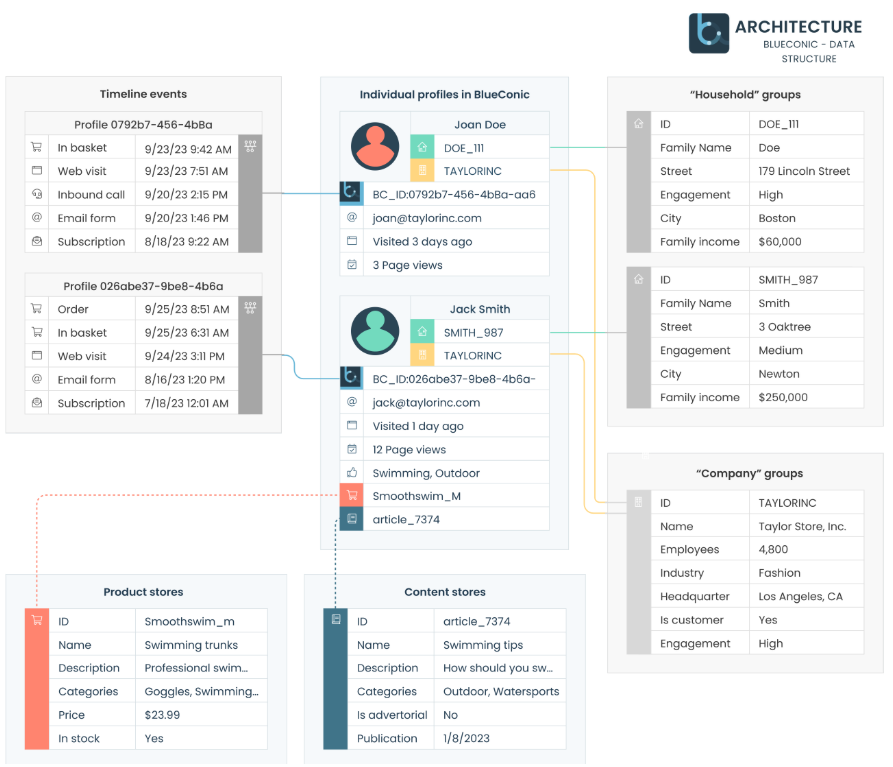Image resolution: width=893 pixels, height=767 pixels.
Task: Click the Visited 3 days ago row
Action: click(x=444, y=241)
